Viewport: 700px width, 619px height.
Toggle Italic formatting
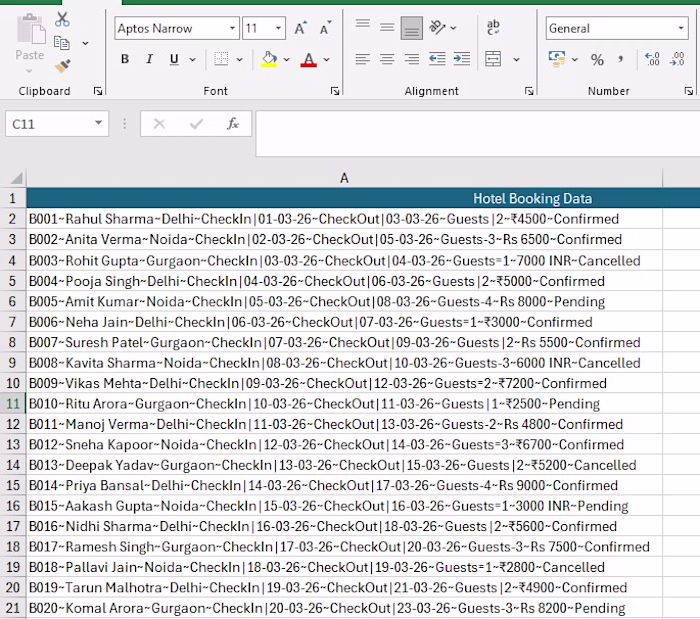150,59
